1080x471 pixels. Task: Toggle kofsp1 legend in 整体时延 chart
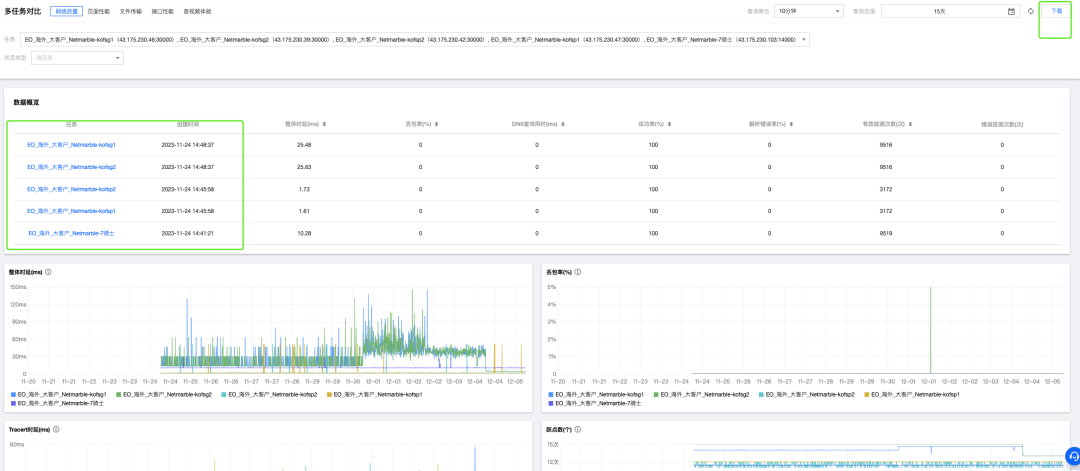click(x=374, y=395)
